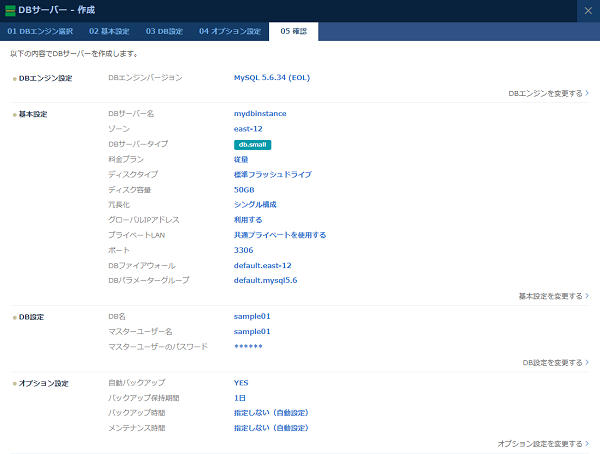The image size is (600, 454).
Task: Click the 3306 port value
Action: click(x=244, y=250)
